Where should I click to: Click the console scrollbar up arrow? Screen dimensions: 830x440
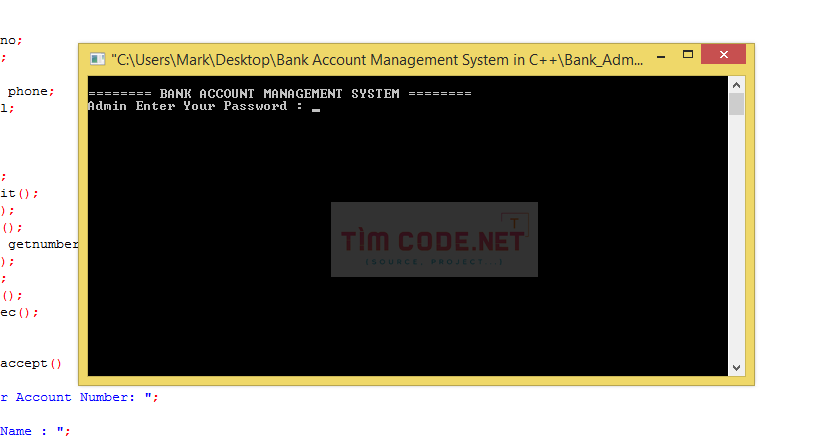(736, 85)
